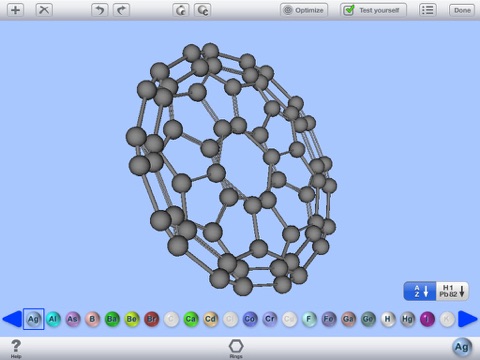Image resolution: width=480 pixels, height=360 pixels.
Task: Select the Ba barium element ball
Action: 112,319
